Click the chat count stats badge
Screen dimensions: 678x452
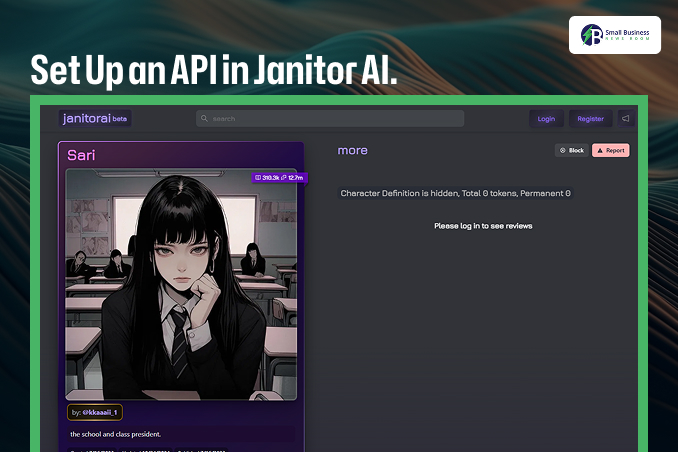279,178
